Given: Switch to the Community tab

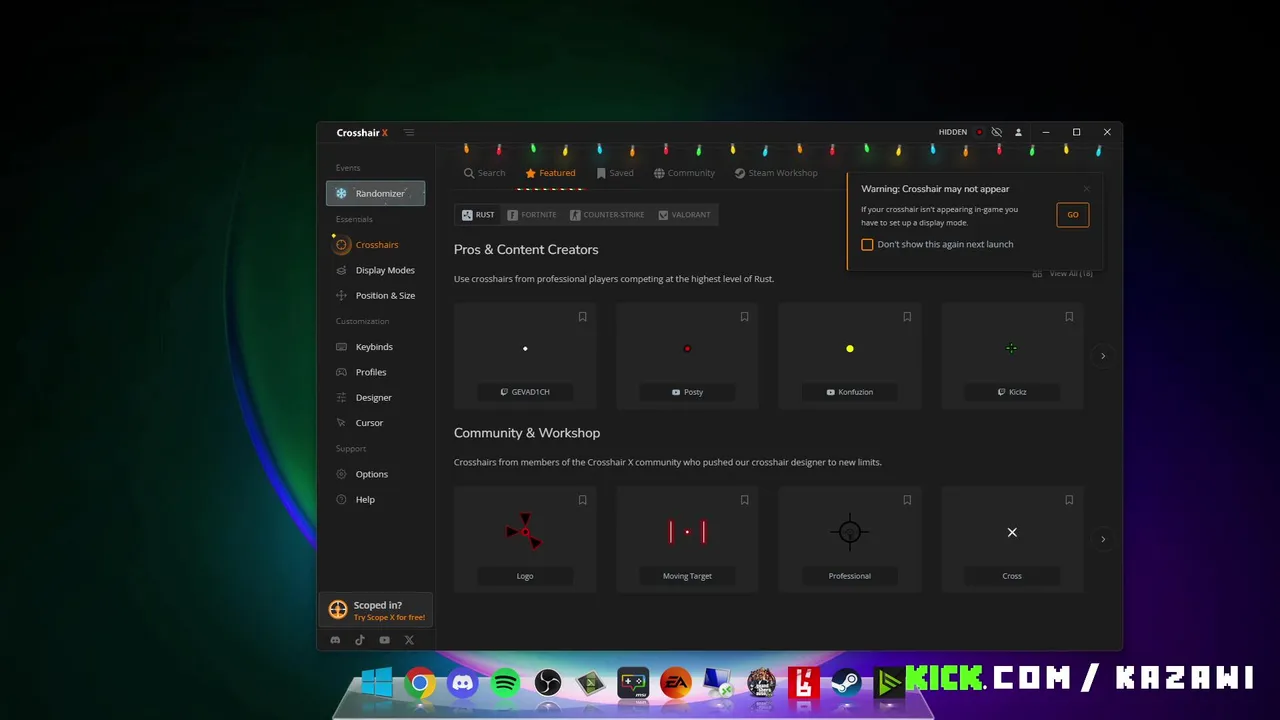Looking at the screenshot, I should (684, 173).
